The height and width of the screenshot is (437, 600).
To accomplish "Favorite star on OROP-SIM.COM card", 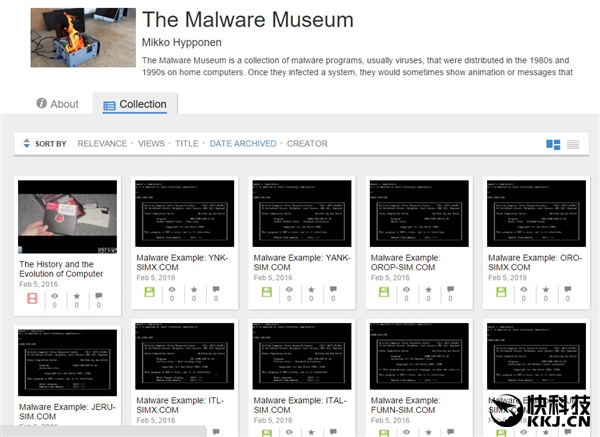I will click(x=428, y=289).
